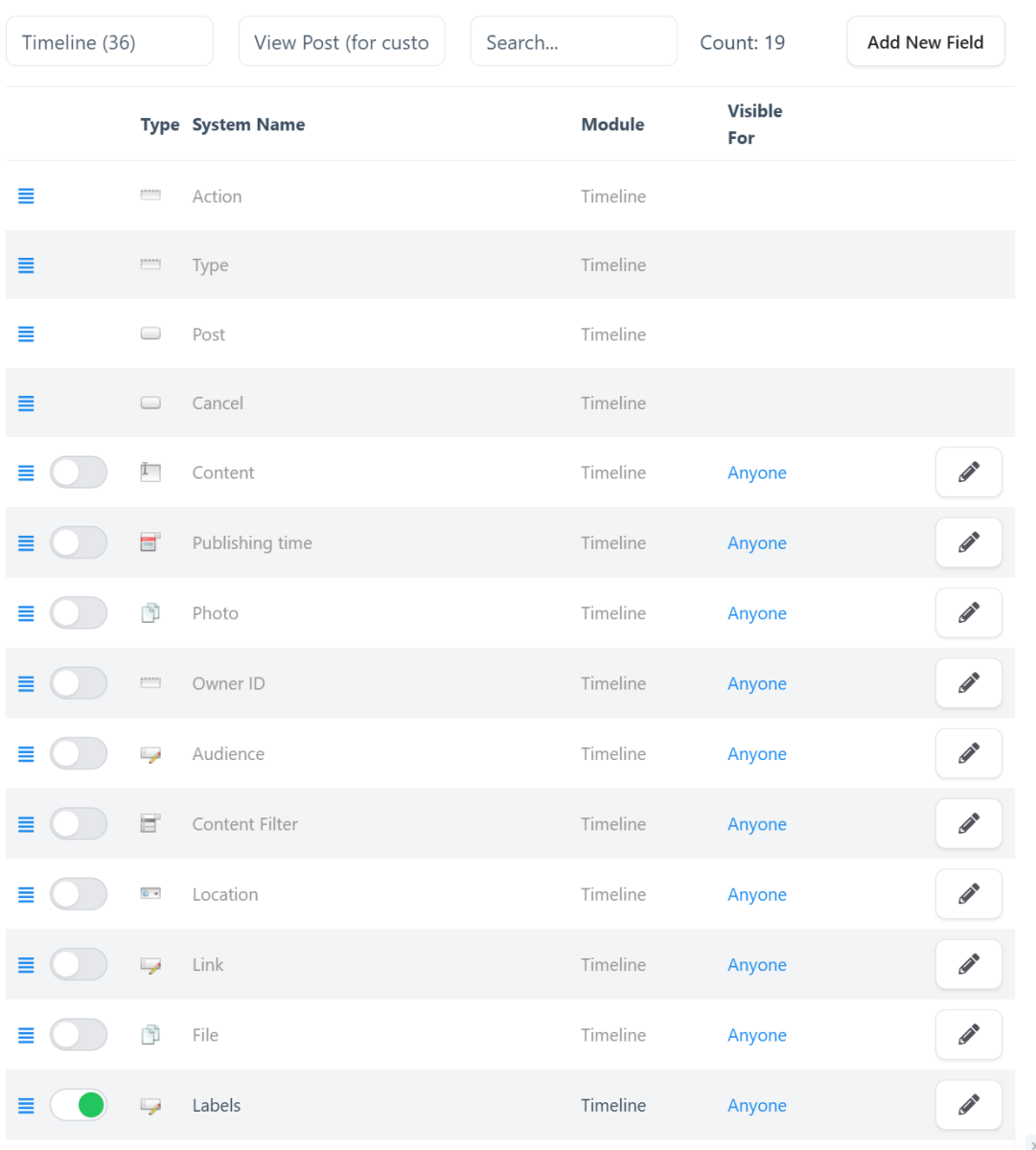Enable the Content field toggle
Screen dimensions: 1036x1150
click(x=79, y=472)
